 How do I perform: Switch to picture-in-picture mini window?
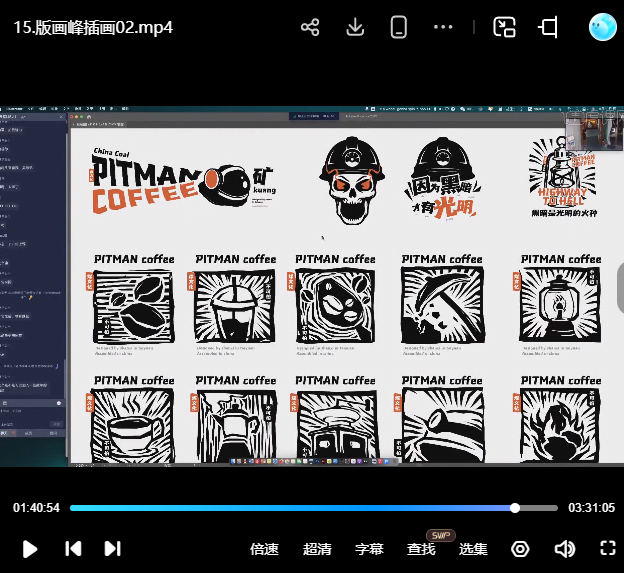coord(505,28)
